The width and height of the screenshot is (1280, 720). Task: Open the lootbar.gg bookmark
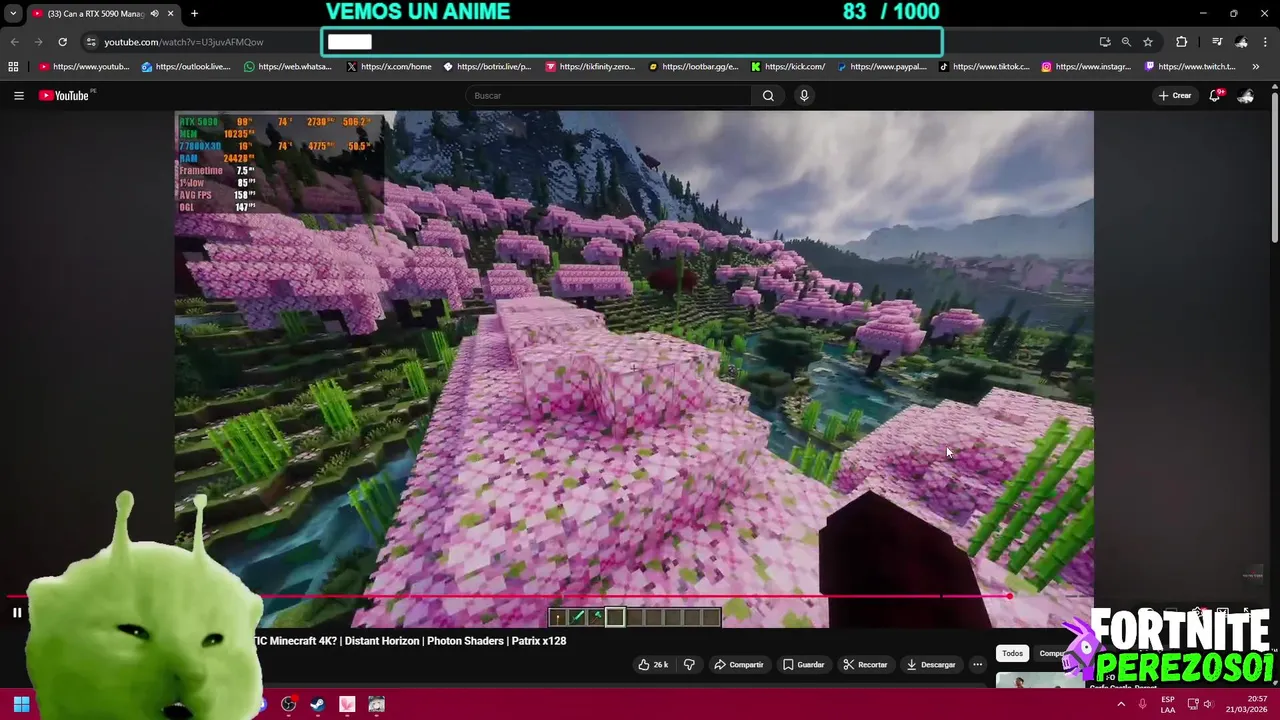[x=693, y=67]
